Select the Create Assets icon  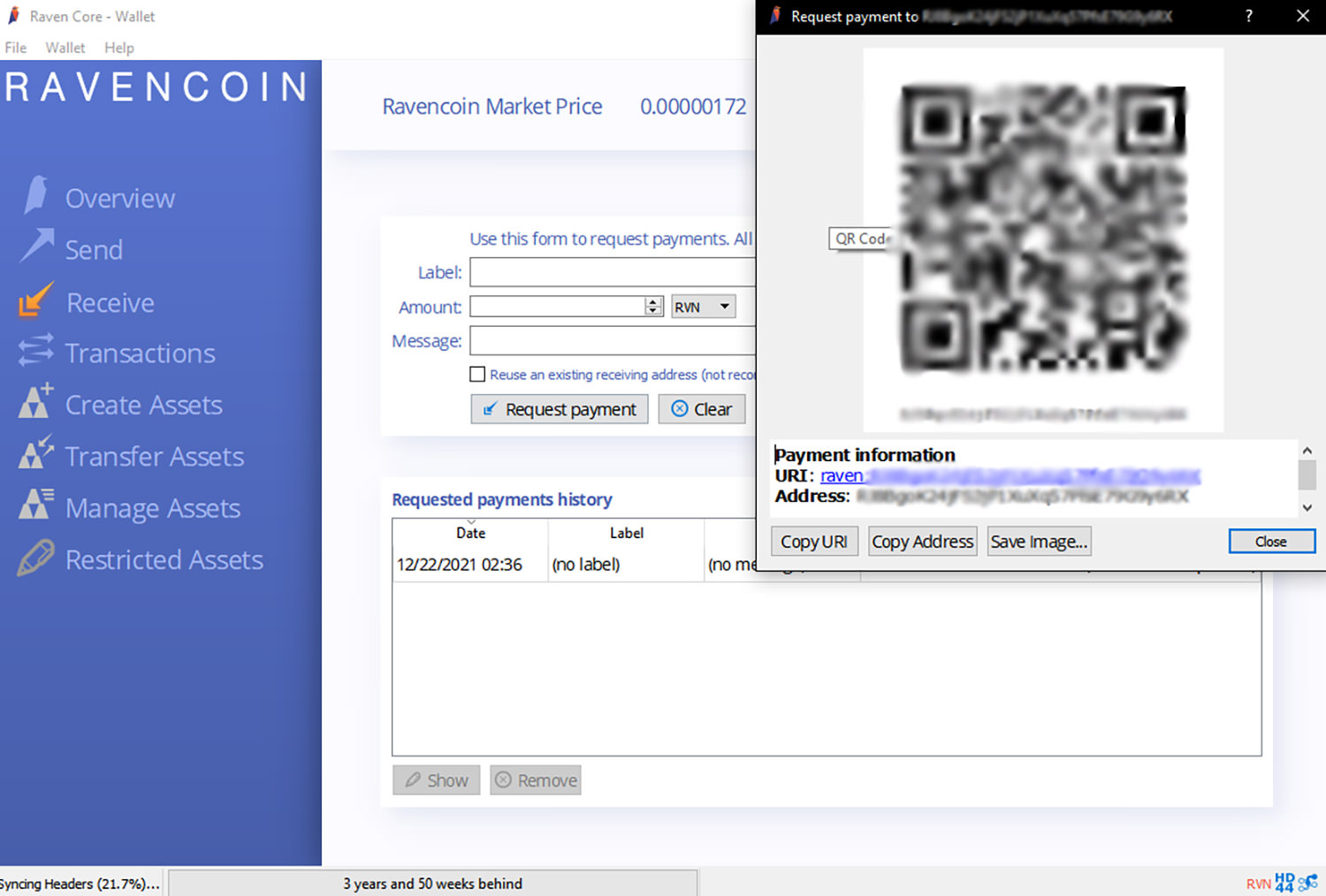click(35, 402)
